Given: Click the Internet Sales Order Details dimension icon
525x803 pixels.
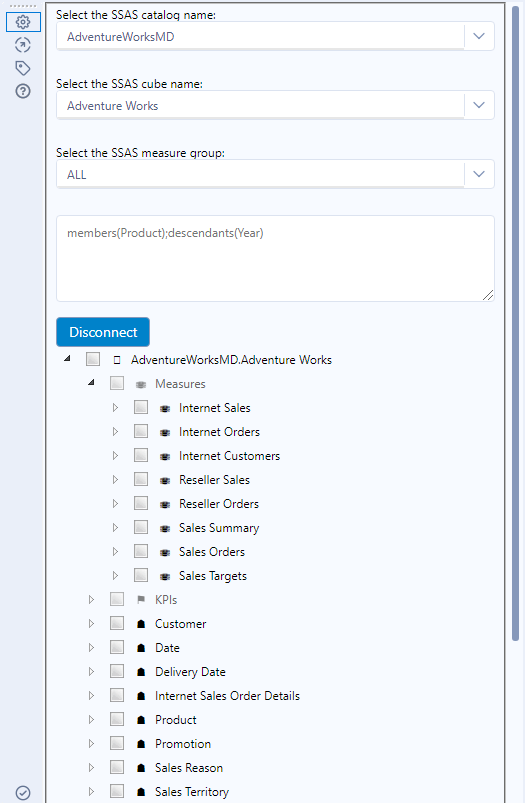Looking at the screenshot, I should (x=141, y=696).
